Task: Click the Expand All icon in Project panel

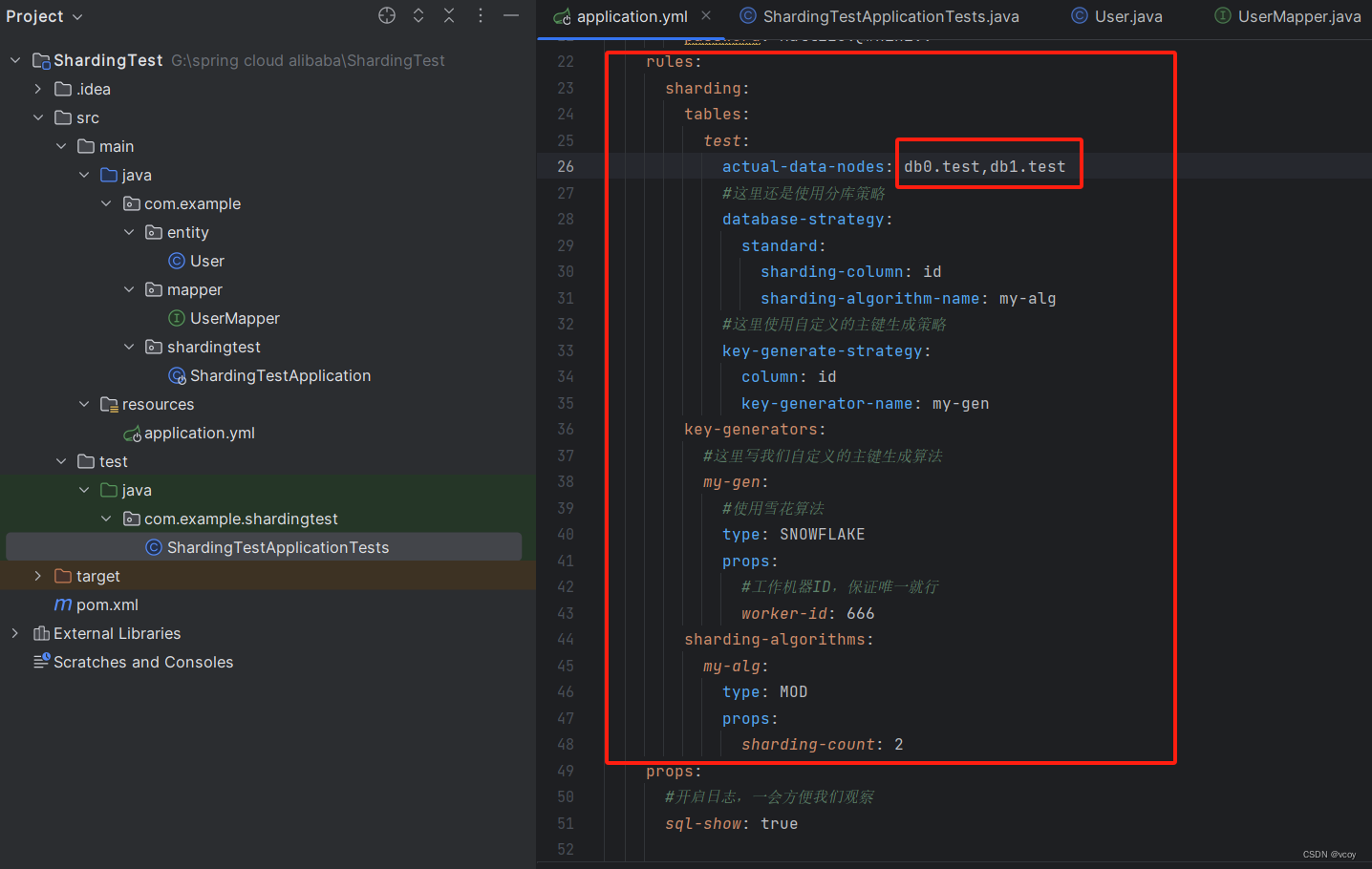Action: coord(418,15)
